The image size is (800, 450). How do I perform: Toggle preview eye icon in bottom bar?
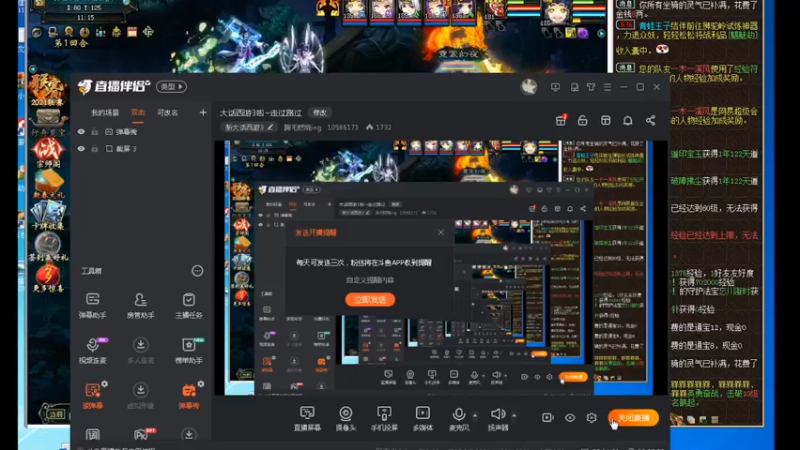570,418
